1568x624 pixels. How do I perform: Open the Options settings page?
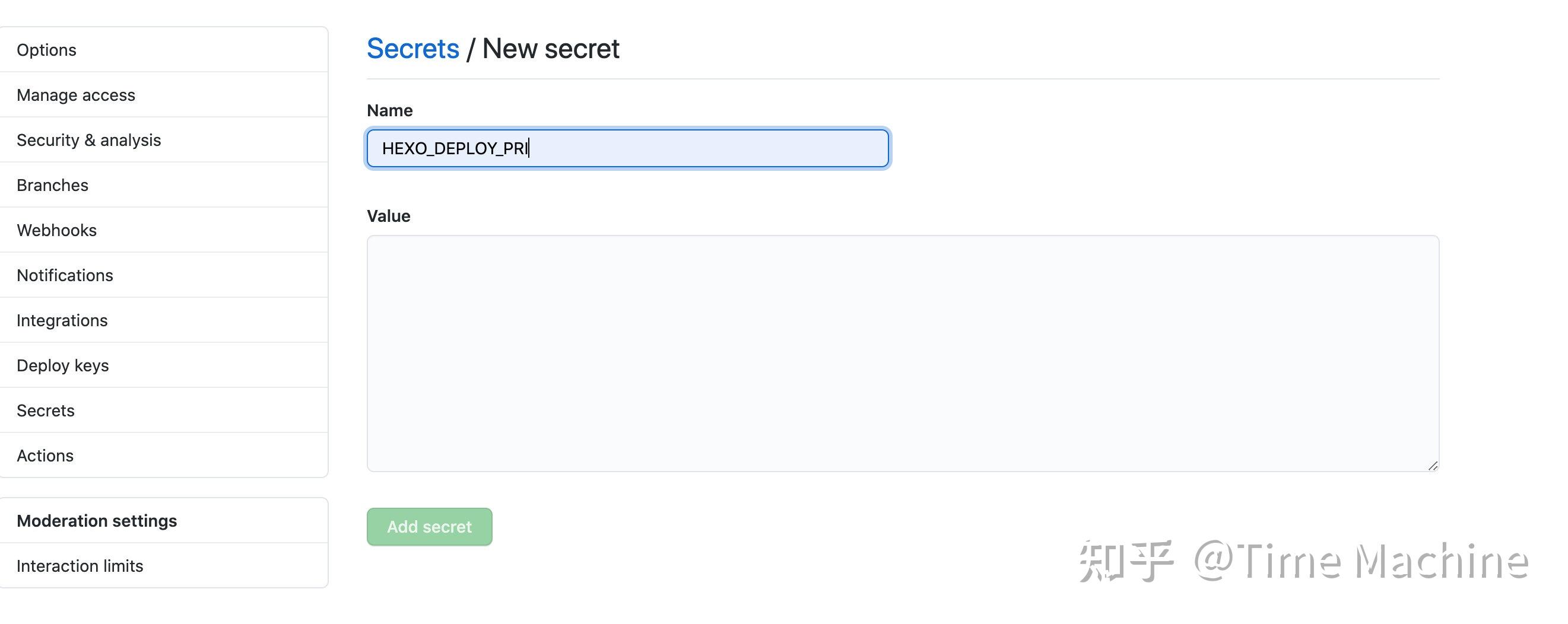pos(47,50)
